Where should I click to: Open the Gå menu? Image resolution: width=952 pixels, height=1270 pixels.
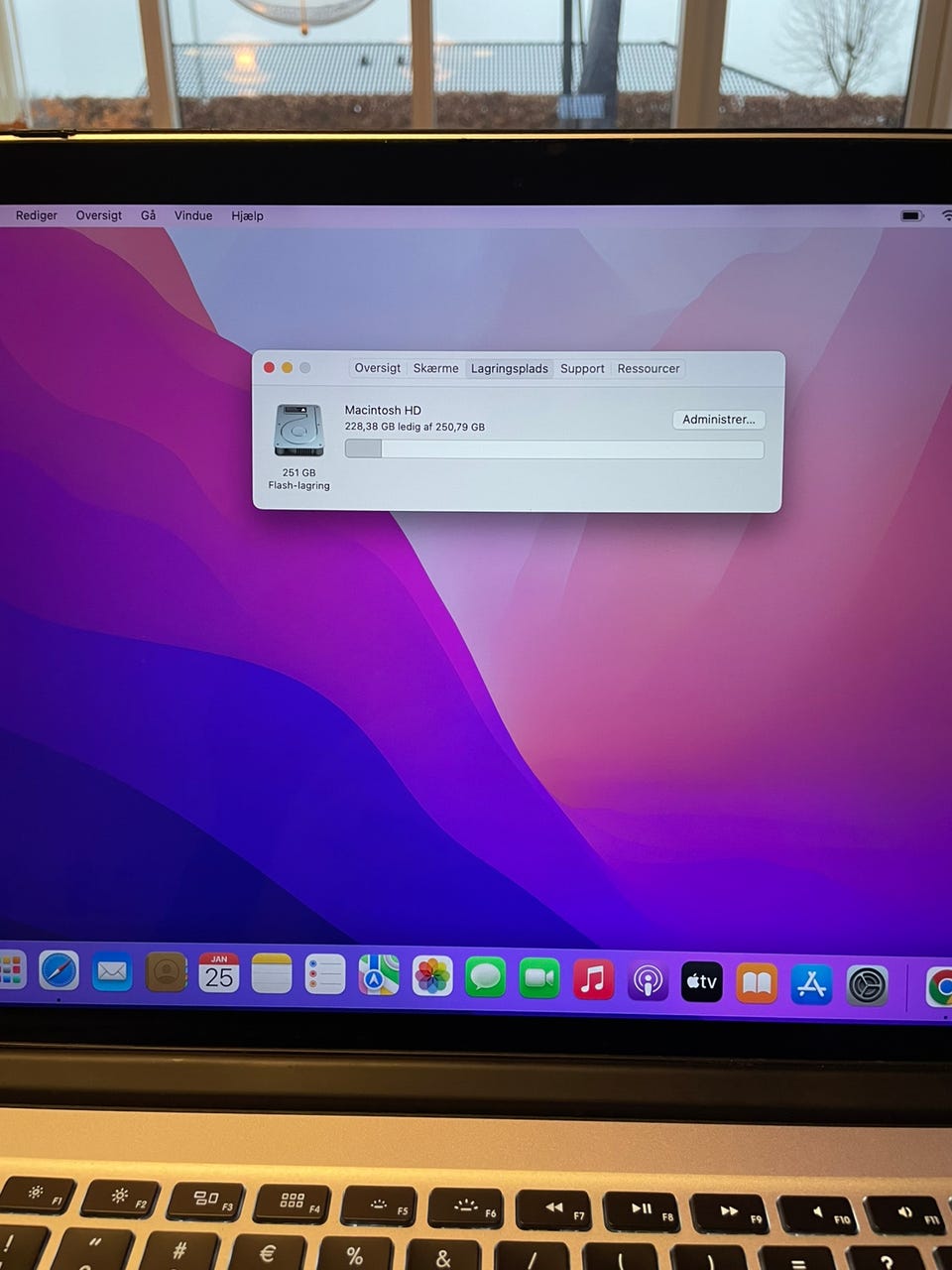[149, 215]
